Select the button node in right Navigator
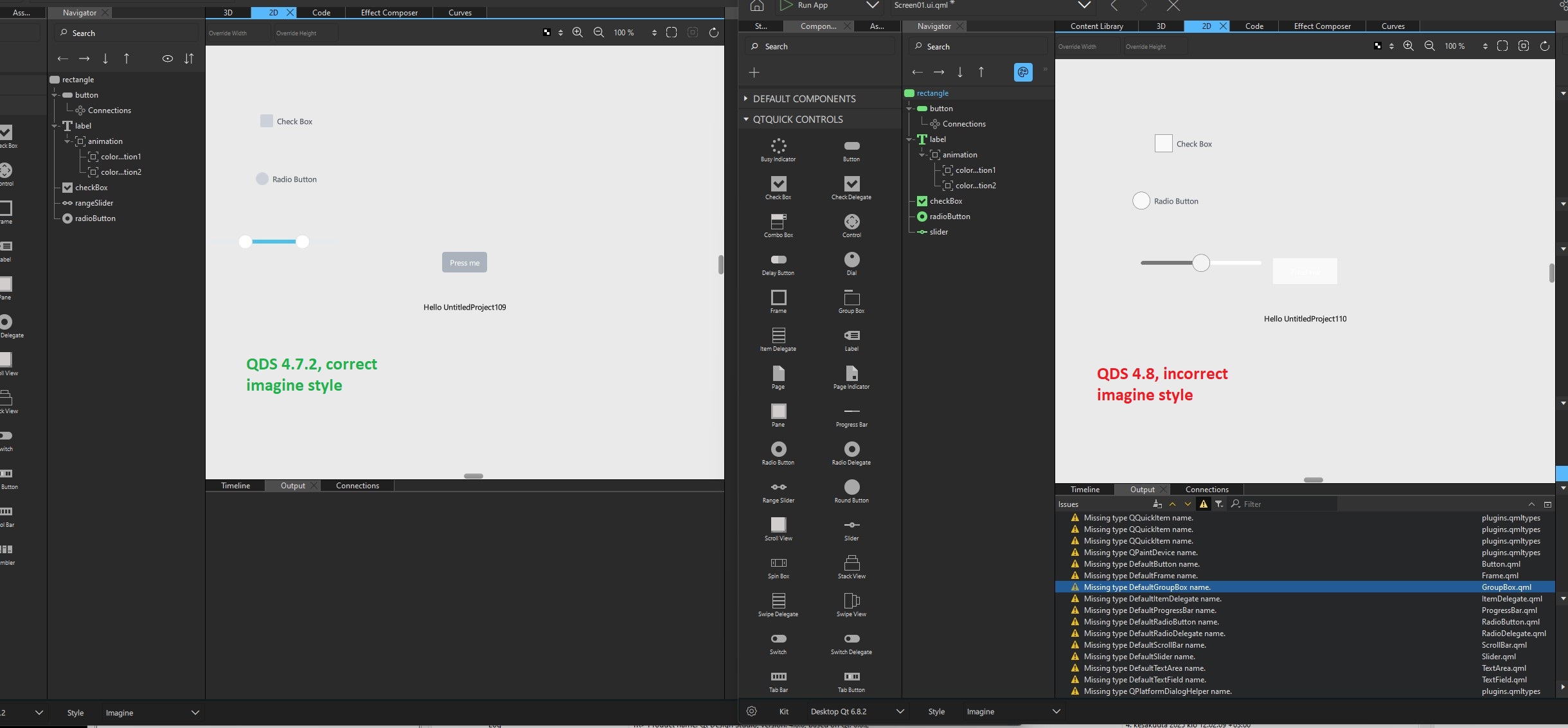1568x728 pixels. click(941, 108)
